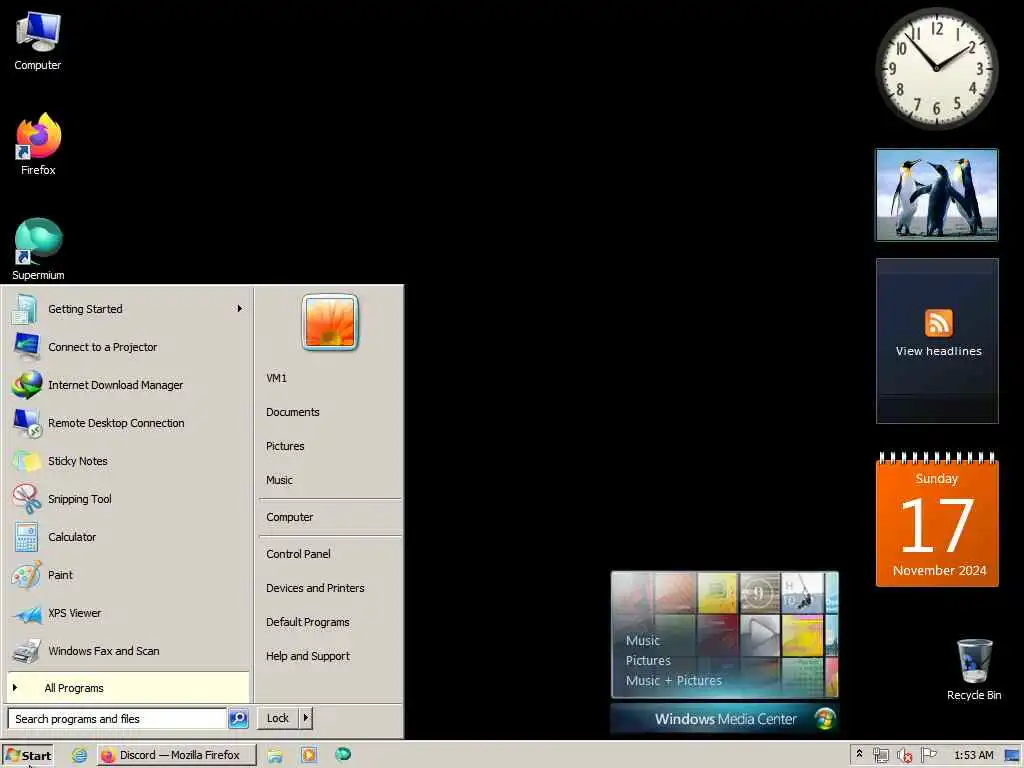Click the show desktop icon at taskbar end

pos(1012,756)
